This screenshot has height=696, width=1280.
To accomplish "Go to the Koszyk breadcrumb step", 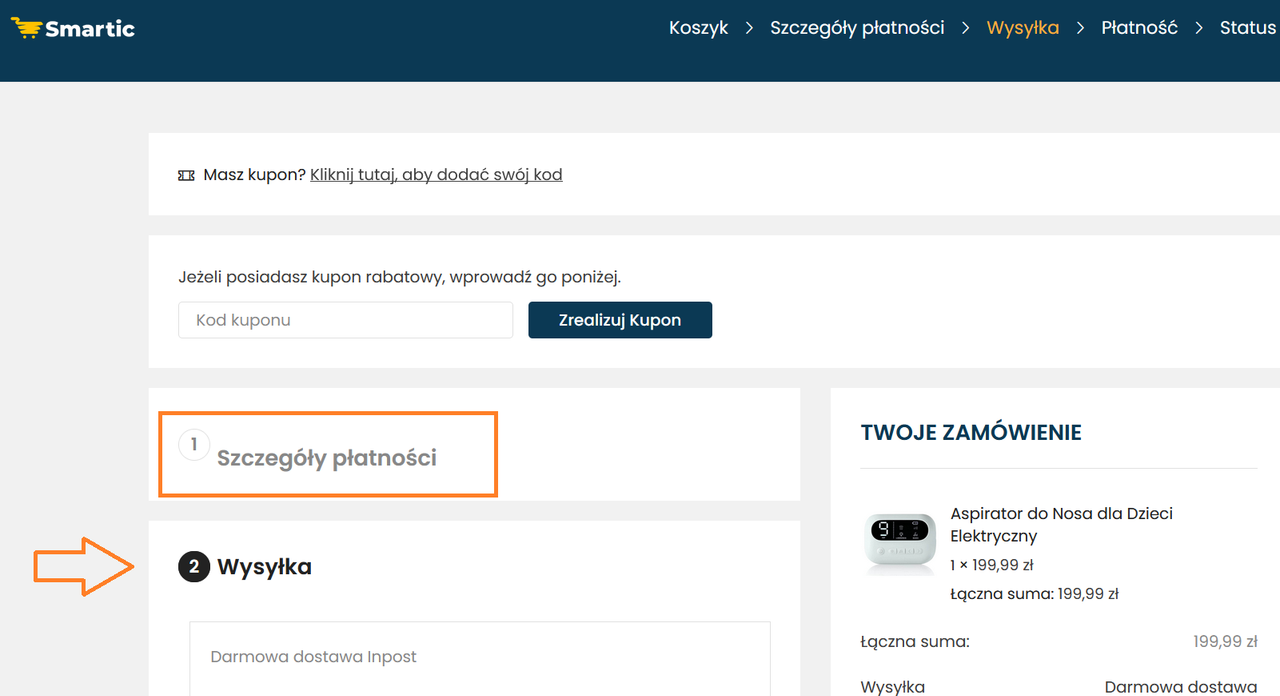I will click(x=699, y=28).
